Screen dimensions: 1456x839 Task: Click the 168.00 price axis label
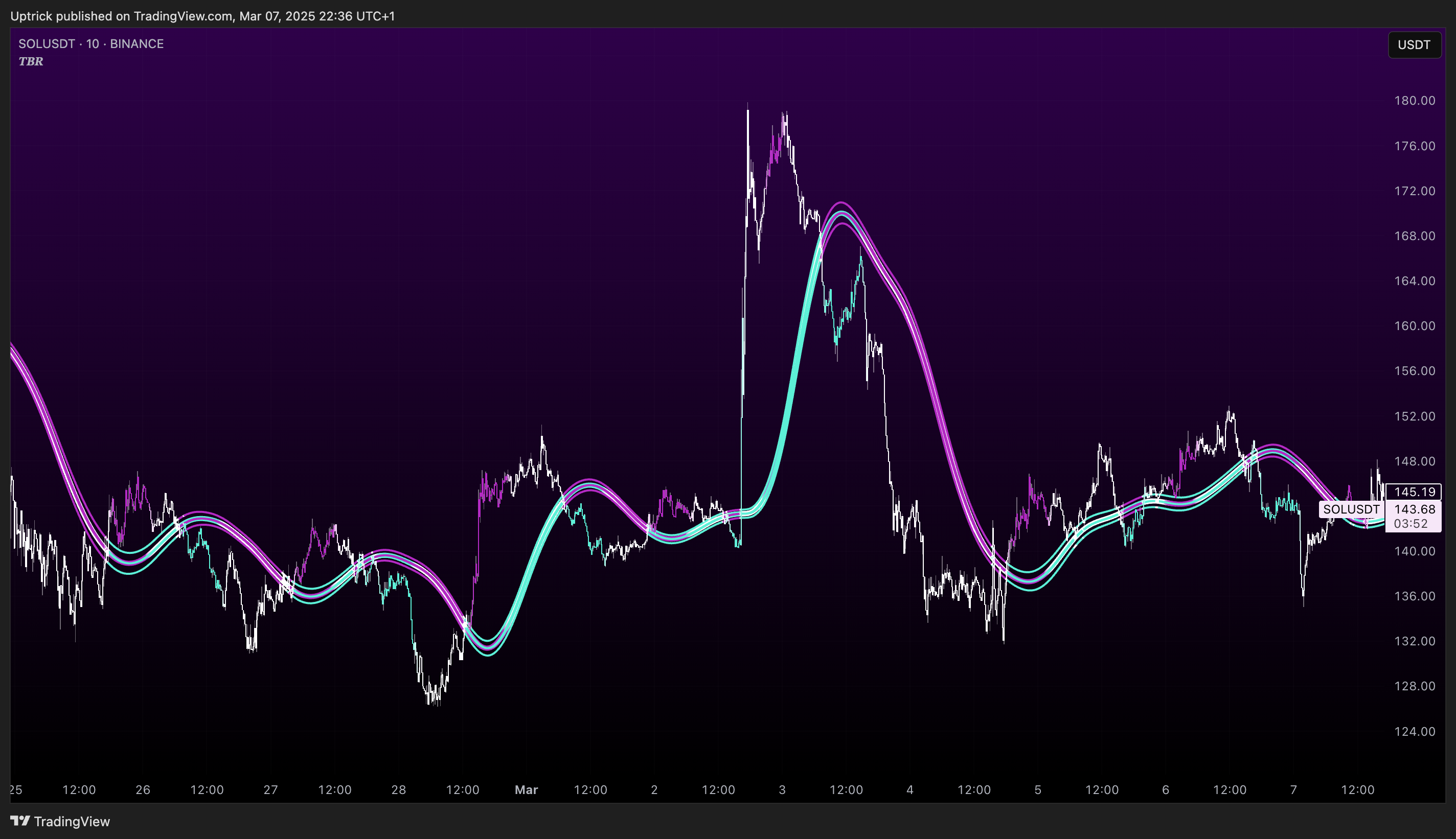click(x=1415, y=236)
